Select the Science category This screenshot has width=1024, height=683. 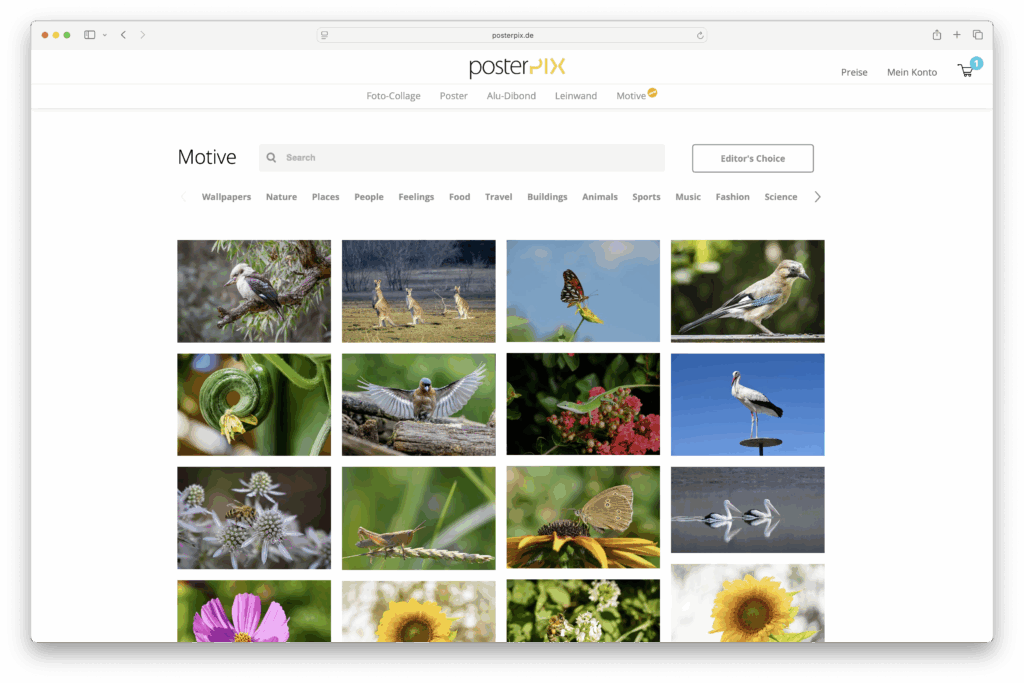tap(780, 197)
